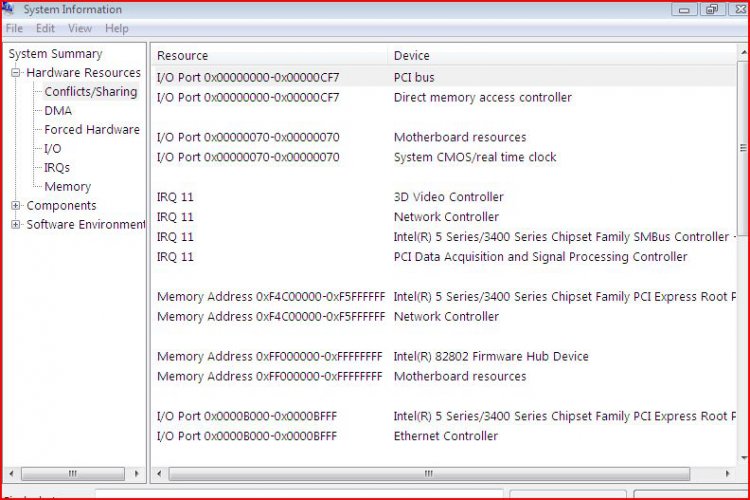Open the Help menu
Screen dimensions: 750x500
[x=117, y=29]
